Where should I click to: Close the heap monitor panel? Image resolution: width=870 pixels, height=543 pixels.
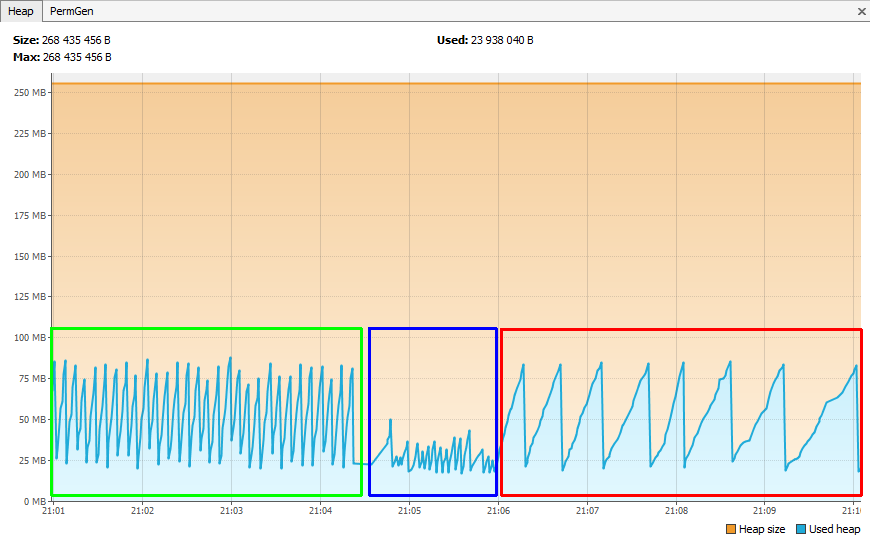[x=861, y=11]
